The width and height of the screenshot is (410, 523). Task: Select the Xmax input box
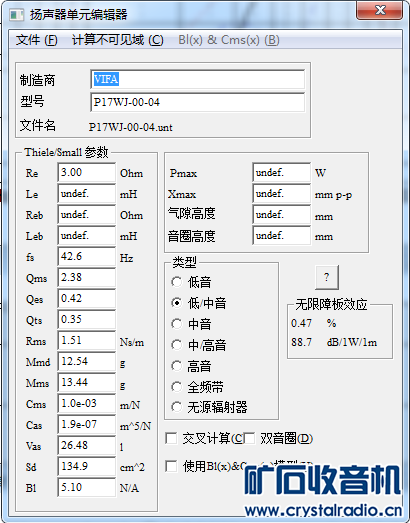point(282,193)
